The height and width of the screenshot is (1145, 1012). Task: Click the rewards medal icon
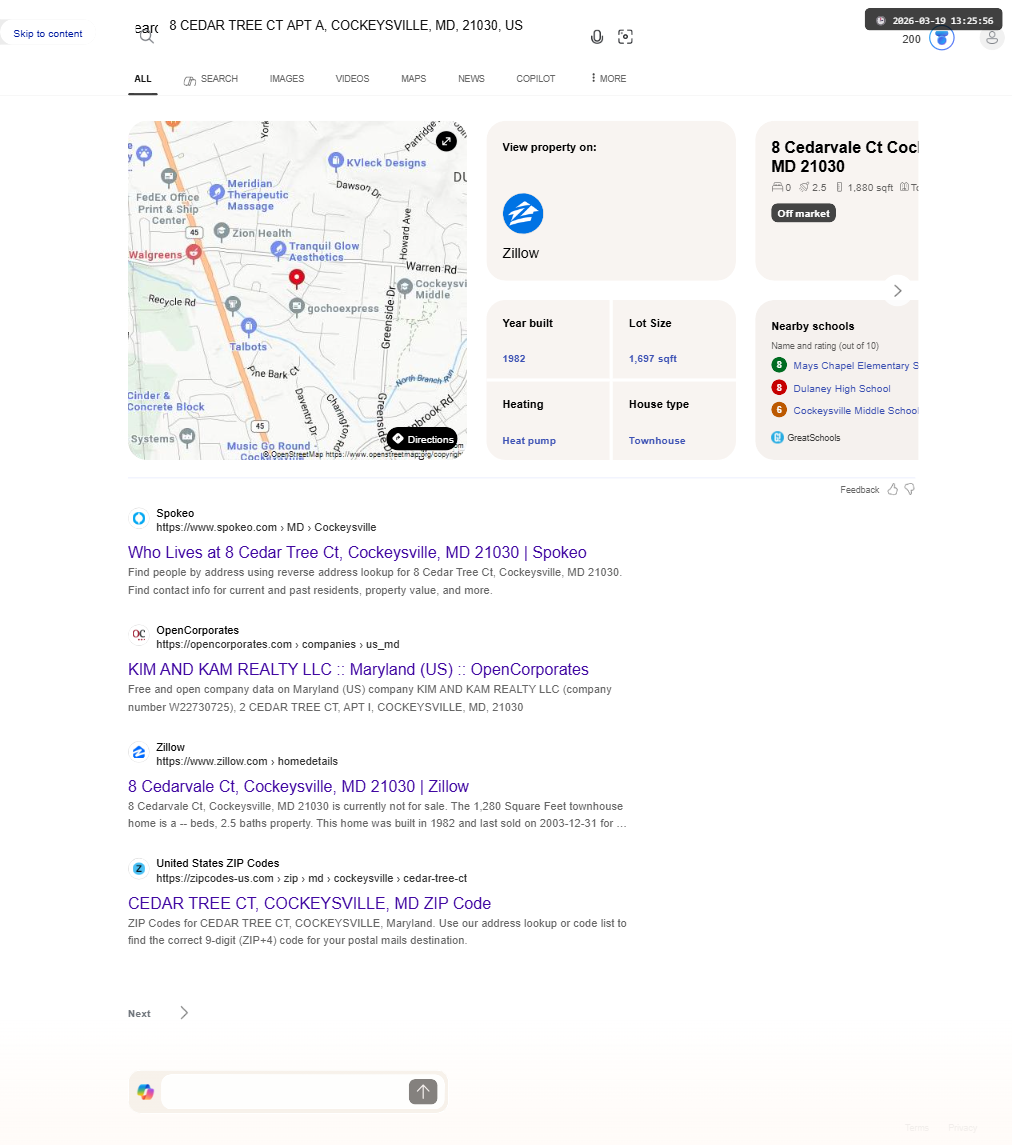pyautogui.click(x=942, y=38)
